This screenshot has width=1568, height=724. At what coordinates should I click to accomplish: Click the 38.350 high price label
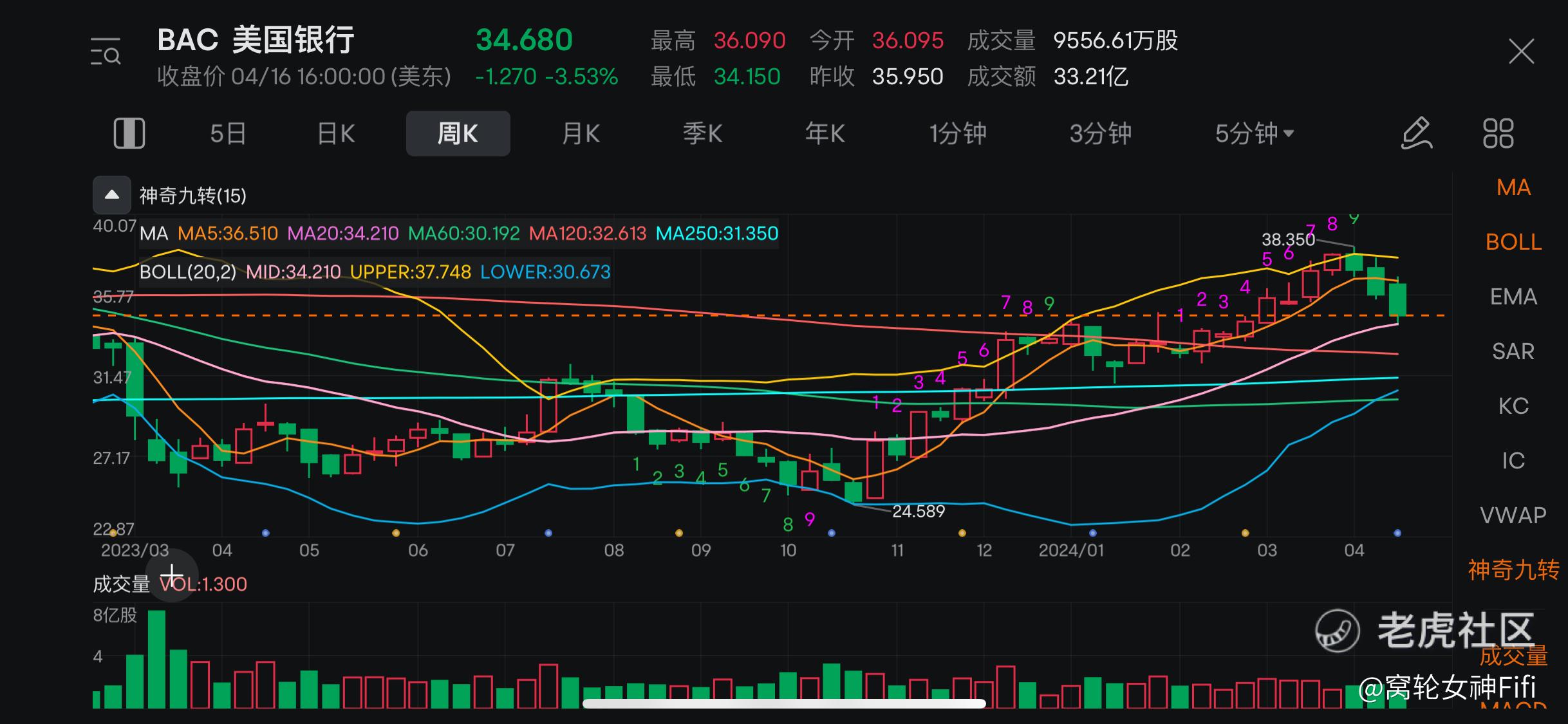tap(1288, 239)
